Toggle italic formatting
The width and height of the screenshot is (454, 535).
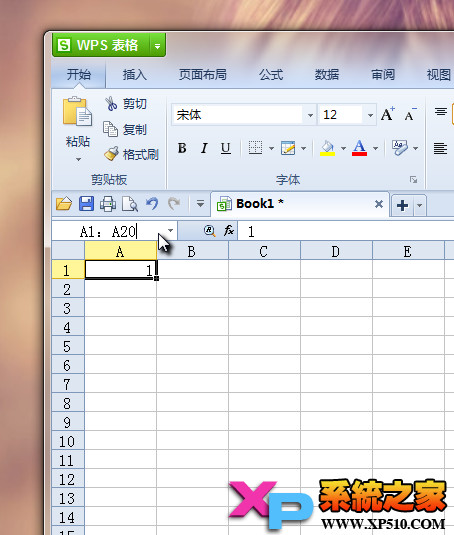click(204, 148)
